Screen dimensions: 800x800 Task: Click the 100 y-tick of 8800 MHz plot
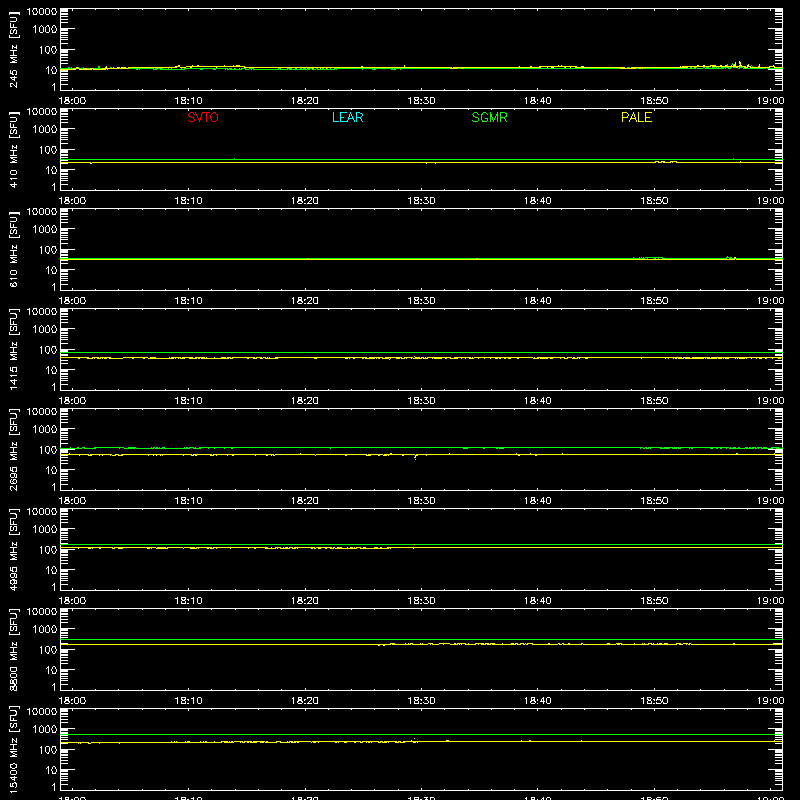(x=48, y=650)
